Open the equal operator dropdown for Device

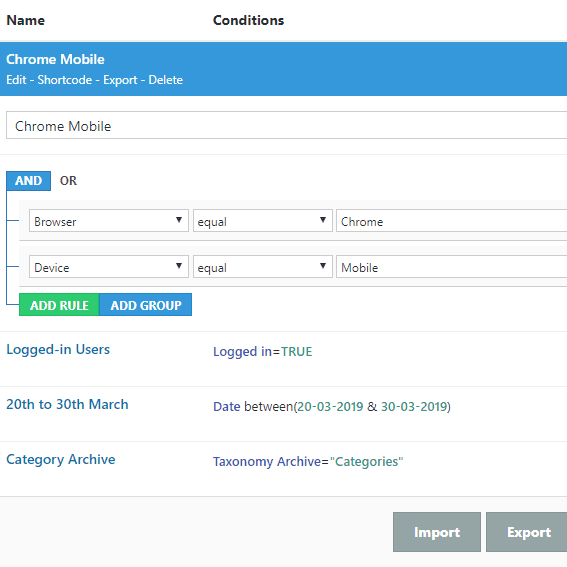(x=263, y=267)
